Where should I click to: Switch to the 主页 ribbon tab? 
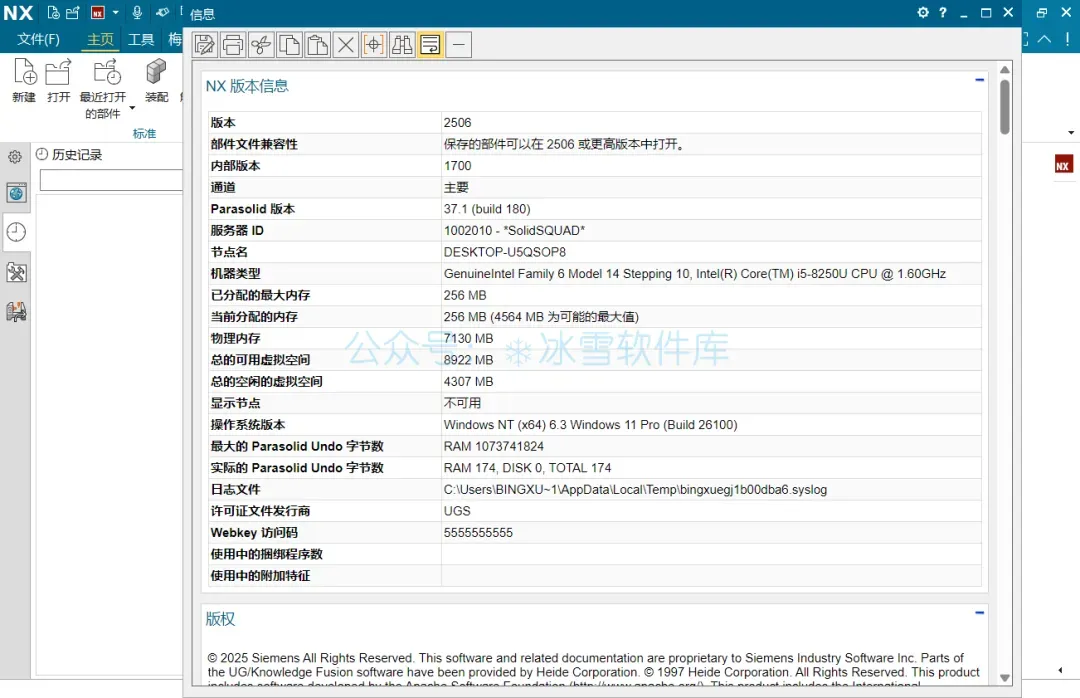pos(100,39)
